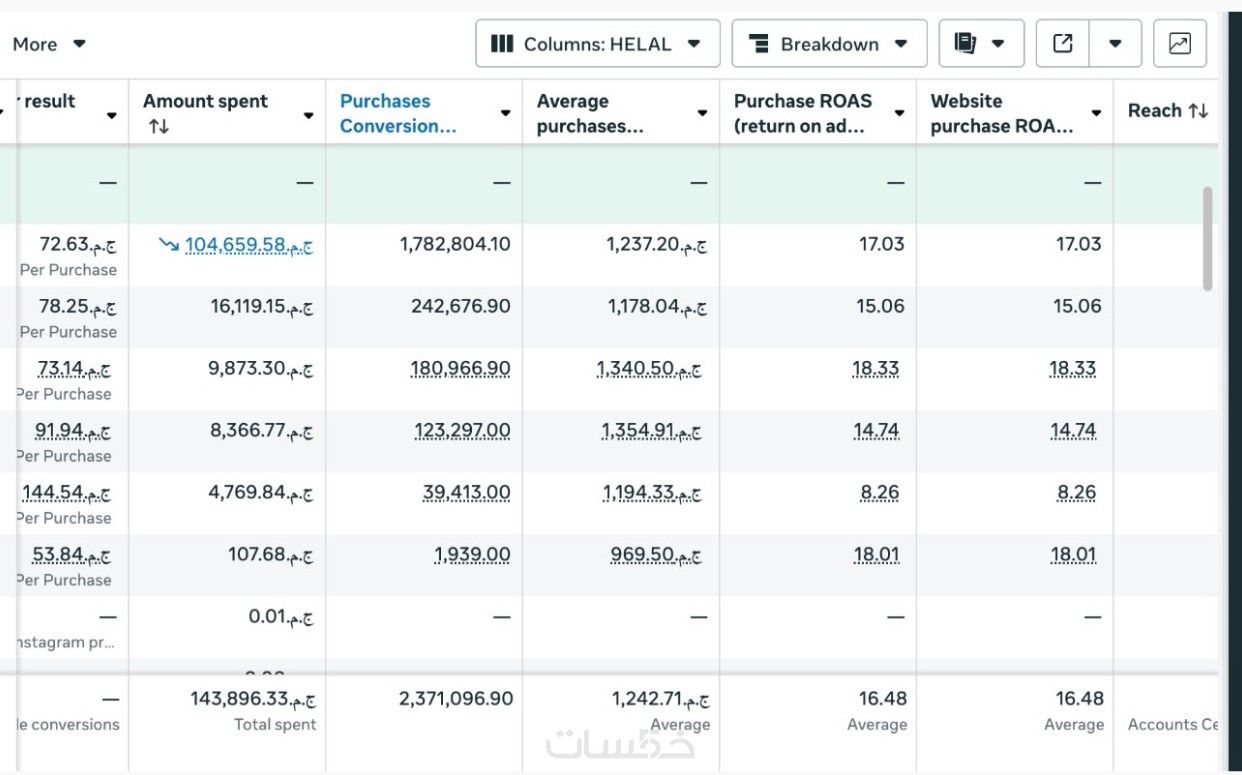Open the More dropdown menu

coord(49,44)
